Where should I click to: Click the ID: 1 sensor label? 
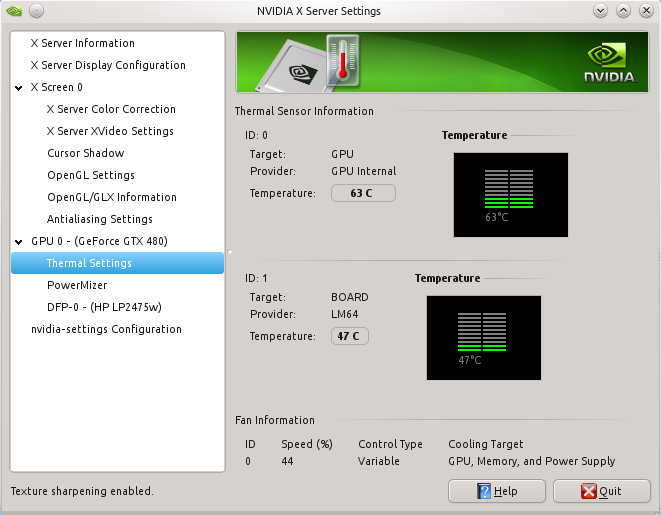256,278
